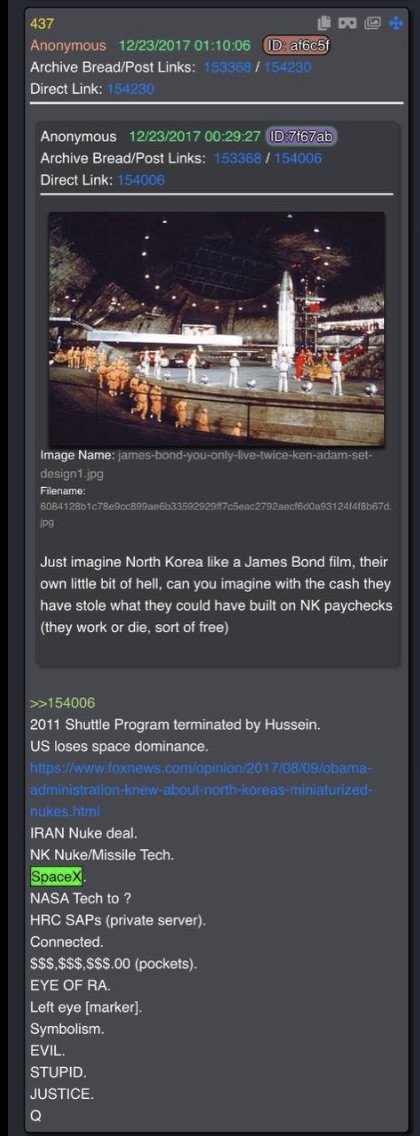Follow the Direct Link 154230
The height and width of the screenshot is (1136, 420).
click(x=130, y=89)
